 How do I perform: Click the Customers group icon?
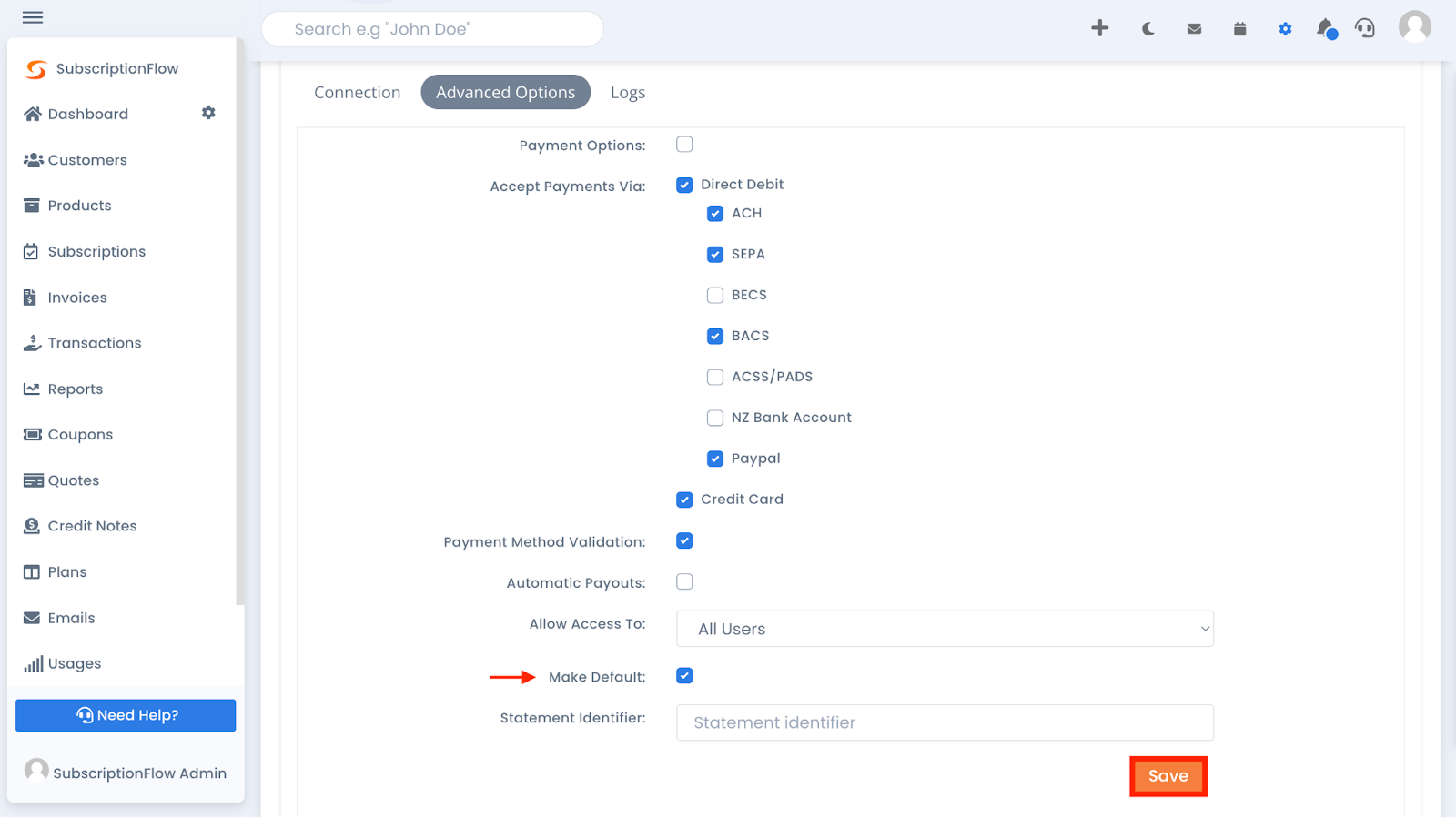click(x=34, y=160)
